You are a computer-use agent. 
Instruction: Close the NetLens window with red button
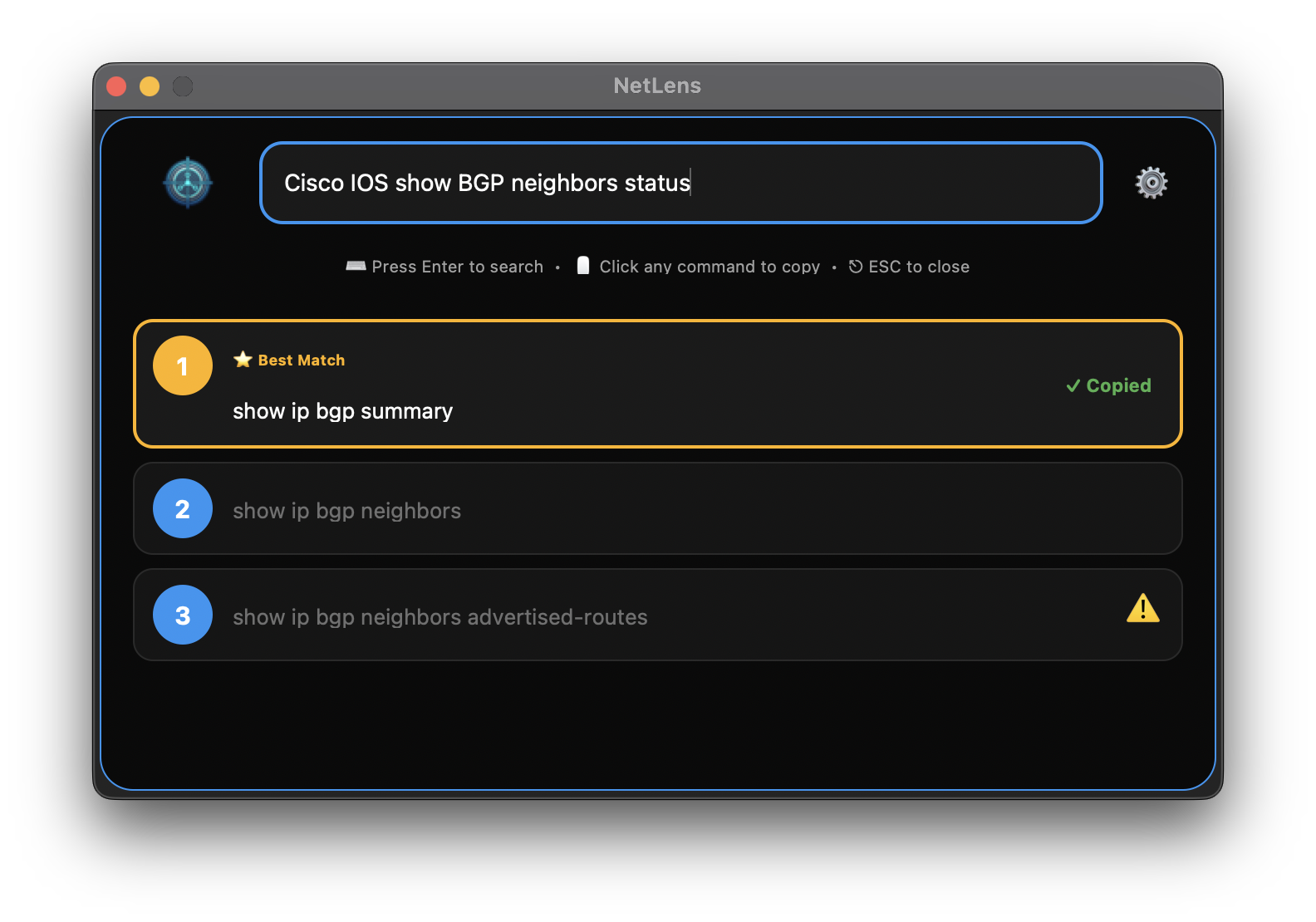click(116, 86)
